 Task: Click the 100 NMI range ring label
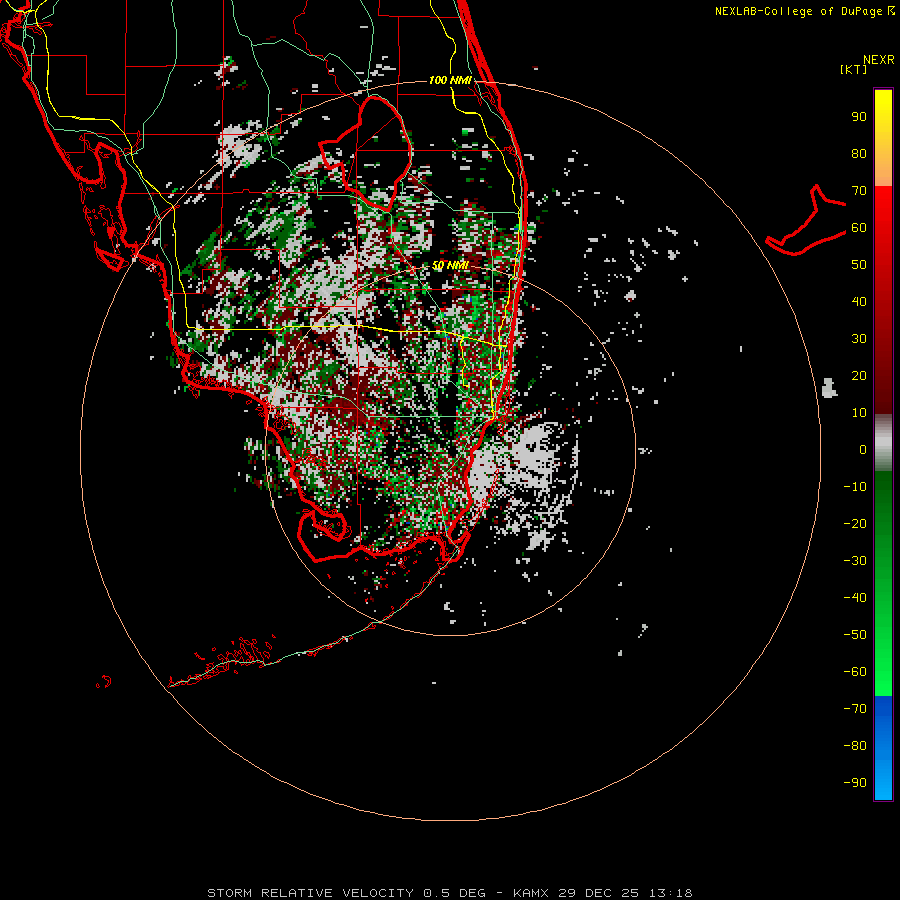(x=450, y=80)
